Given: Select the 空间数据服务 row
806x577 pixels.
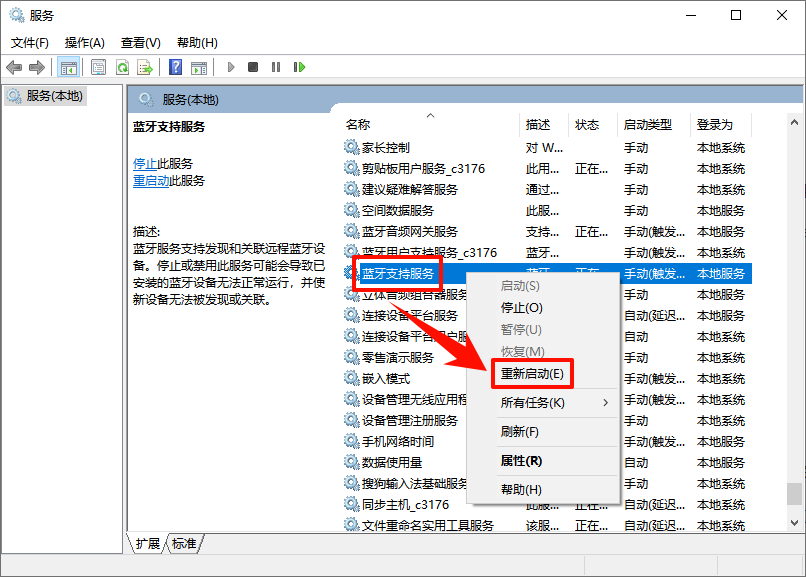Looking at the screenshot, I should 546,211.
